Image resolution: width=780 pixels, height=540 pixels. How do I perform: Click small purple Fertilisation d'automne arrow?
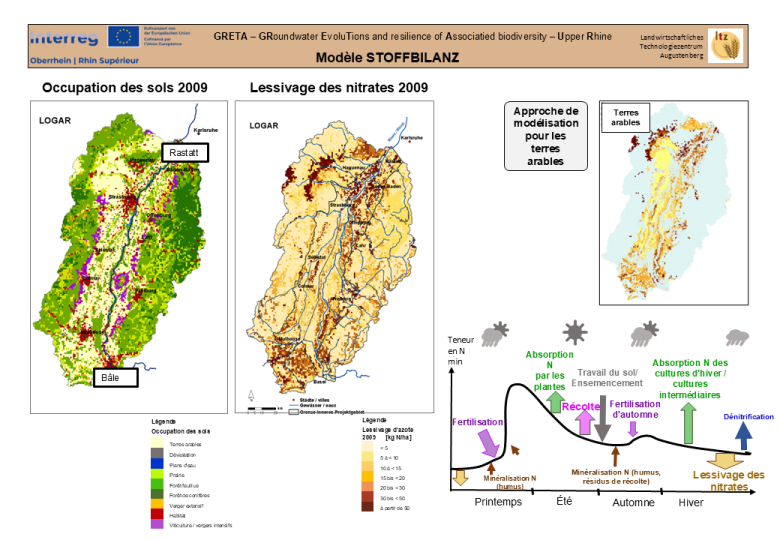(633, 429)
